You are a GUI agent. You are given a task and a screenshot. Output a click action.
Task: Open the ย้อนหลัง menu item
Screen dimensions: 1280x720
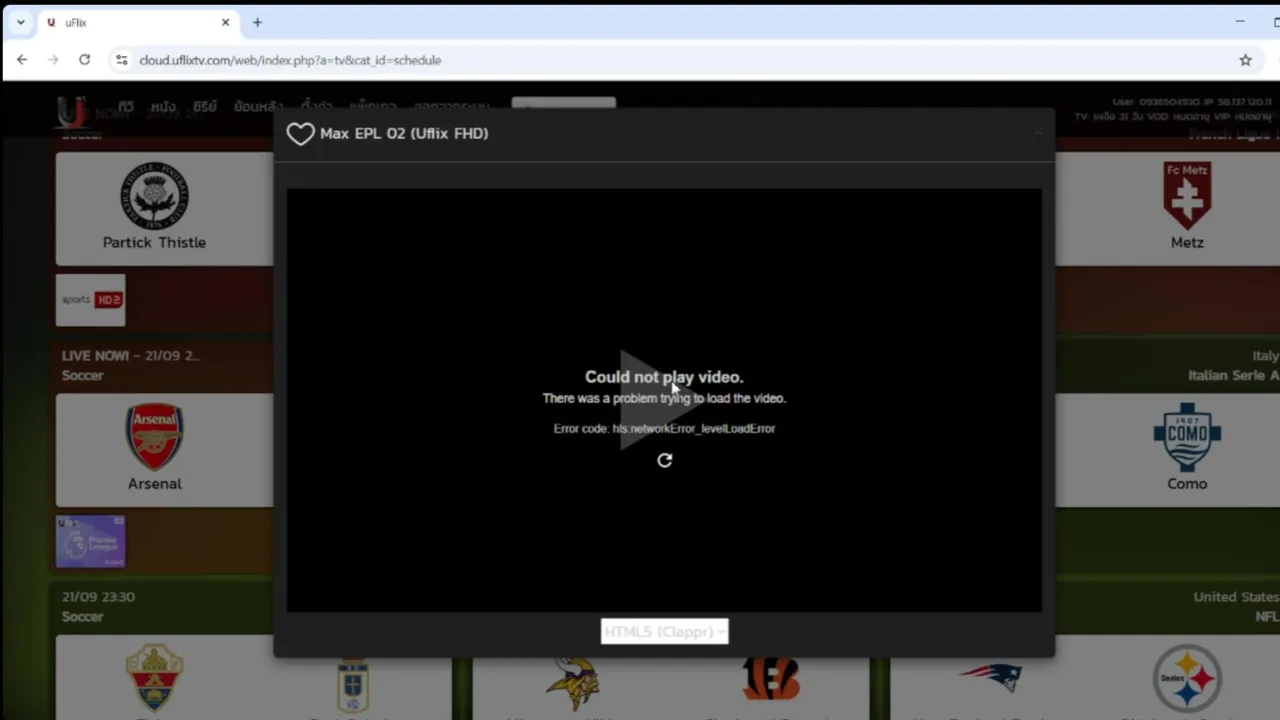(258, 107)
